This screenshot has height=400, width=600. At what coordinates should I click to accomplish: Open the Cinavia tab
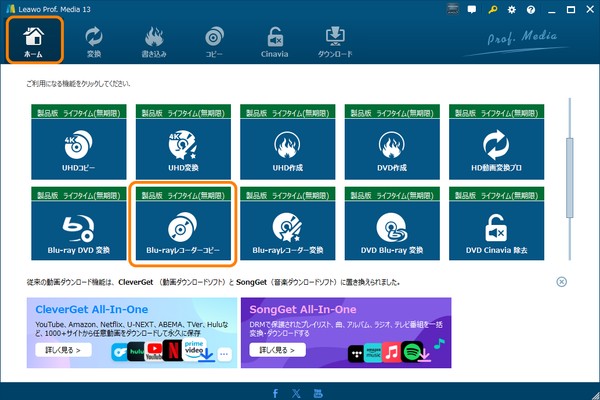[274, 42]
